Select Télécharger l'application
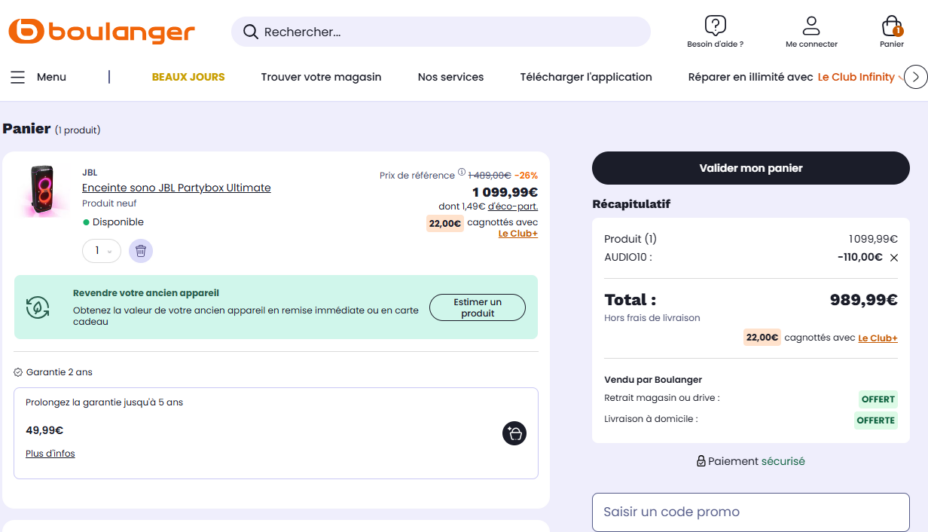928x532 pixels. (586, 77)
